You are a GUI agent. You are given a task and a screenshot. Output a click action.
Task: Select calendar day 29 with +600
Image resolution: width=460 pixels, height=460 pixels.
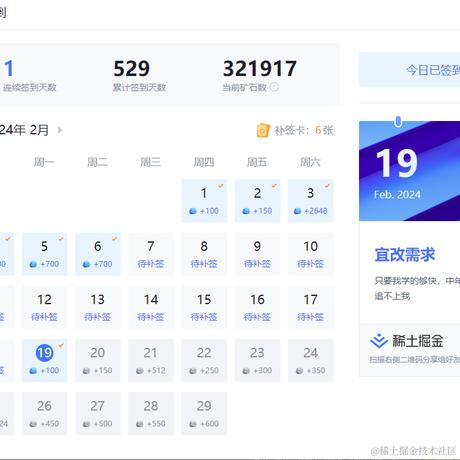[x=204, y=414]
